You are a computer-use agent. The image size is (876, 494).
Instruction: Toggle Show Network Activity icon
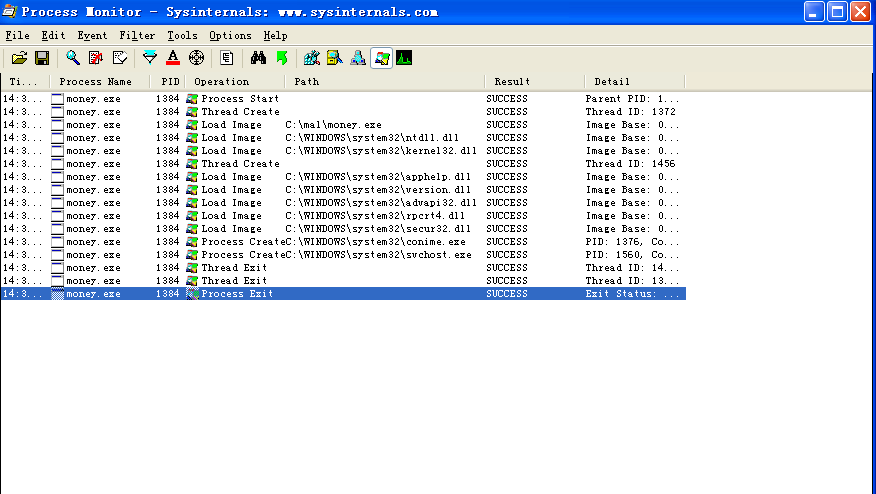click(x=358, y=58)
